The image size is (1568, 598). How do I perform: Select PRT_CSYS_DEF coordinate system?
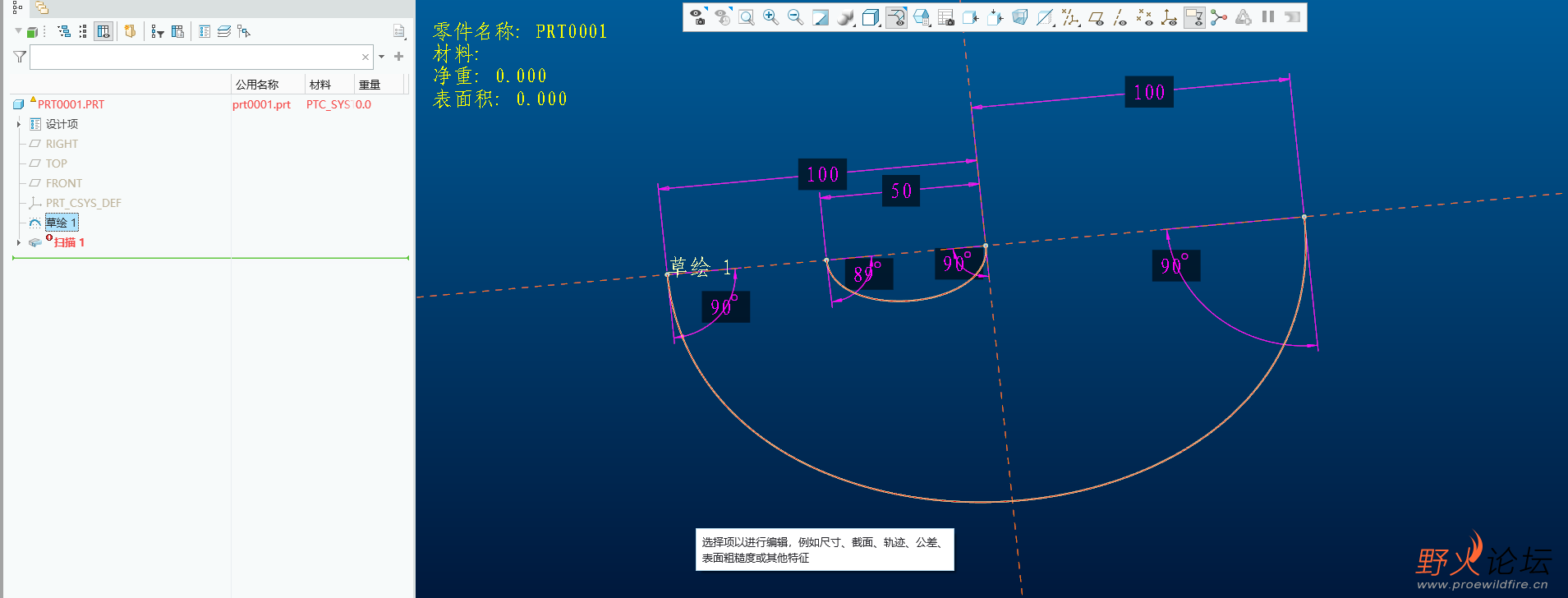[x=83, y=203]
